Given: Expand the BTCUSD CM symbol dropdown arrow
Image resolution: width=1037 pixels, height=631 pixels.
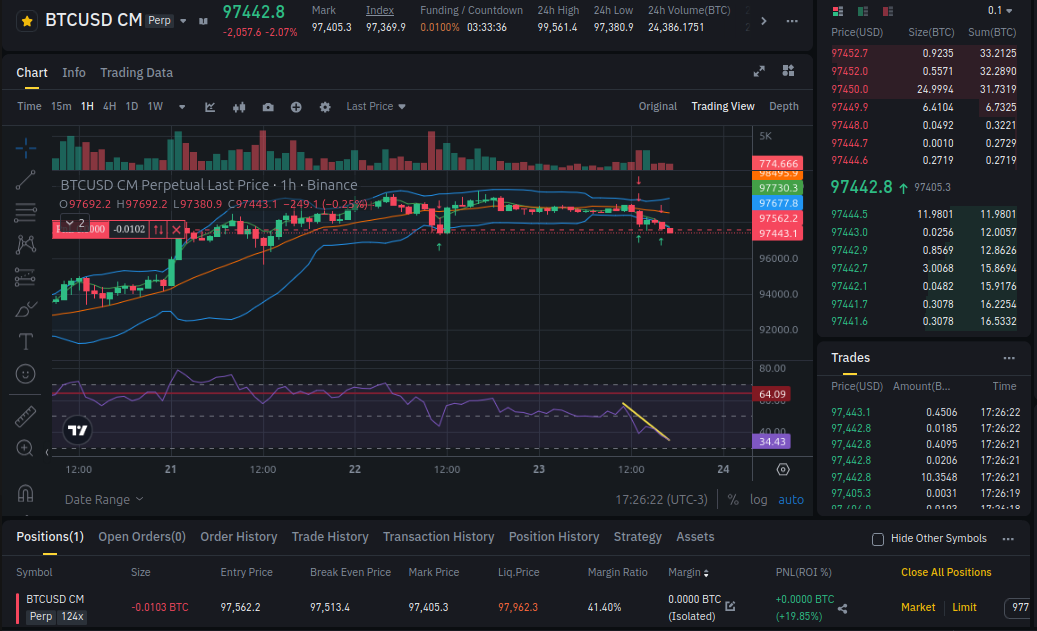Looking at the screenshot, I should pos(183,21).
